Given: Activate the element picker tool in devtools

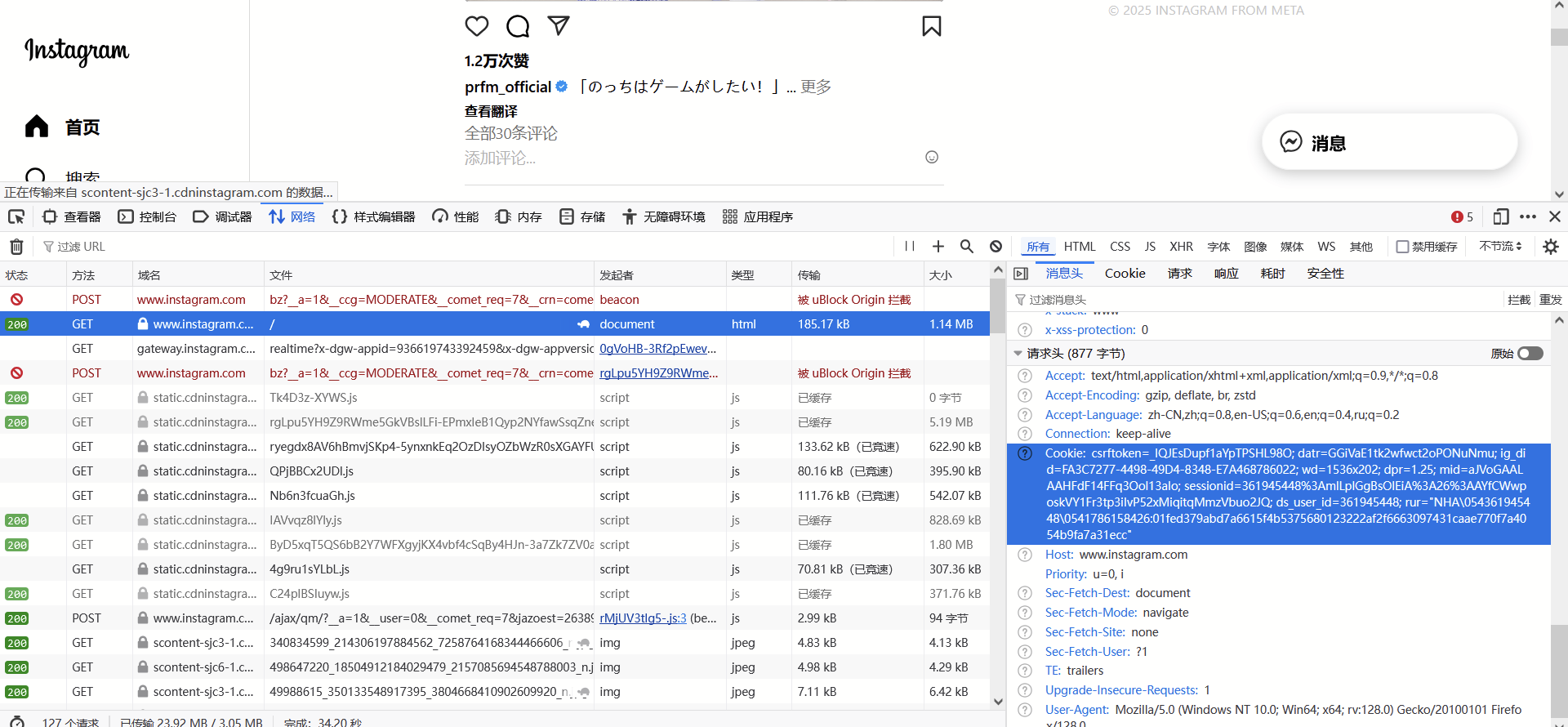Looking at the screenshot, I should tap(16, 216).
